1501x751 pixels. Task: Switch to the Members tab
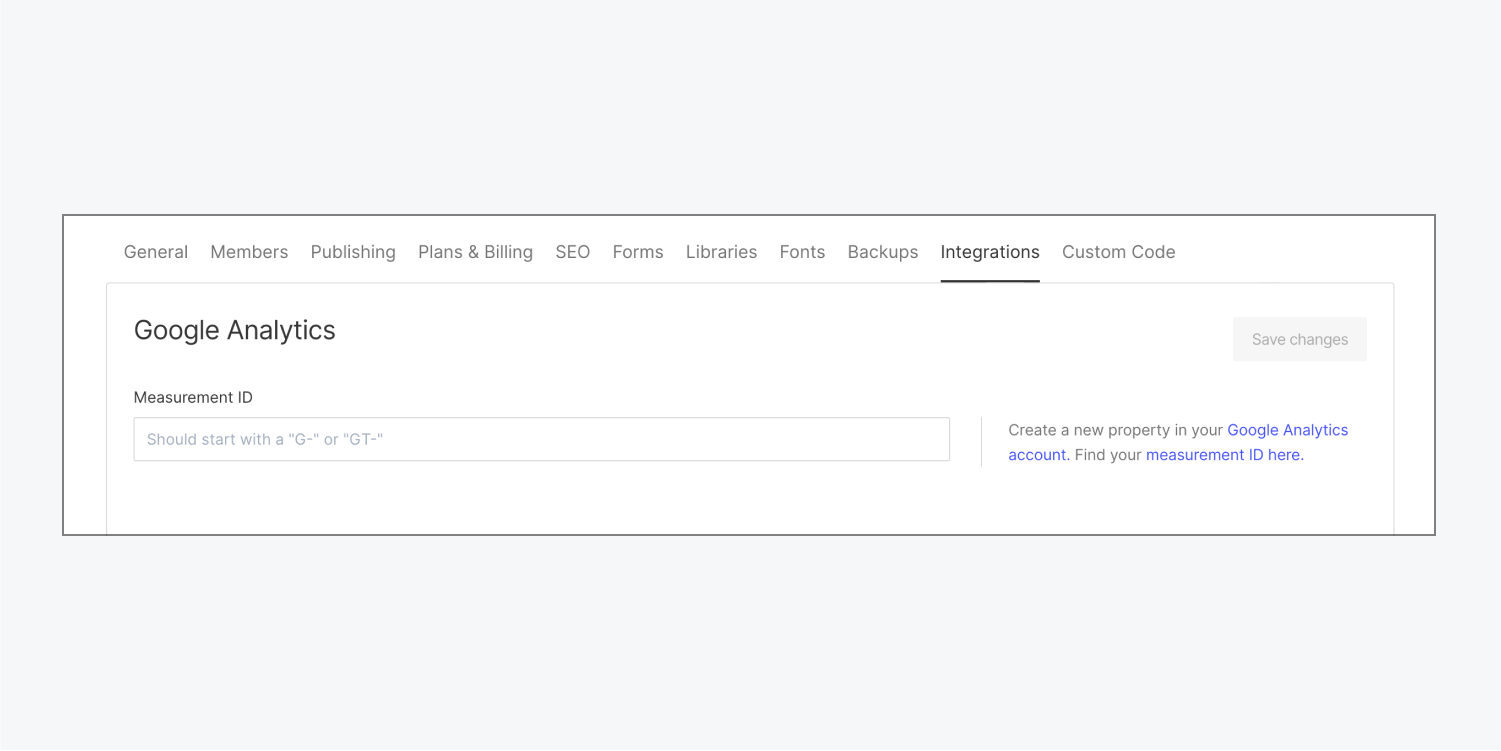coord(249,252)
